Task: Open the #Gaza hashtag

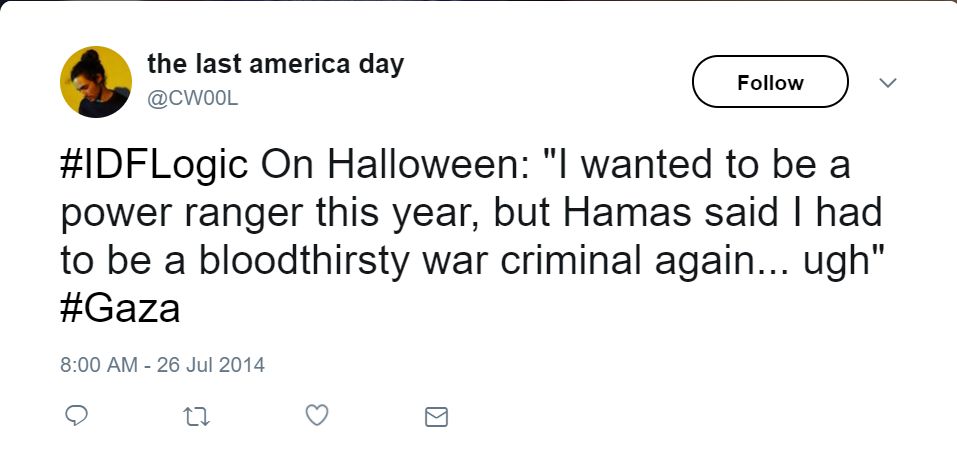Action: tap(120, 309)
